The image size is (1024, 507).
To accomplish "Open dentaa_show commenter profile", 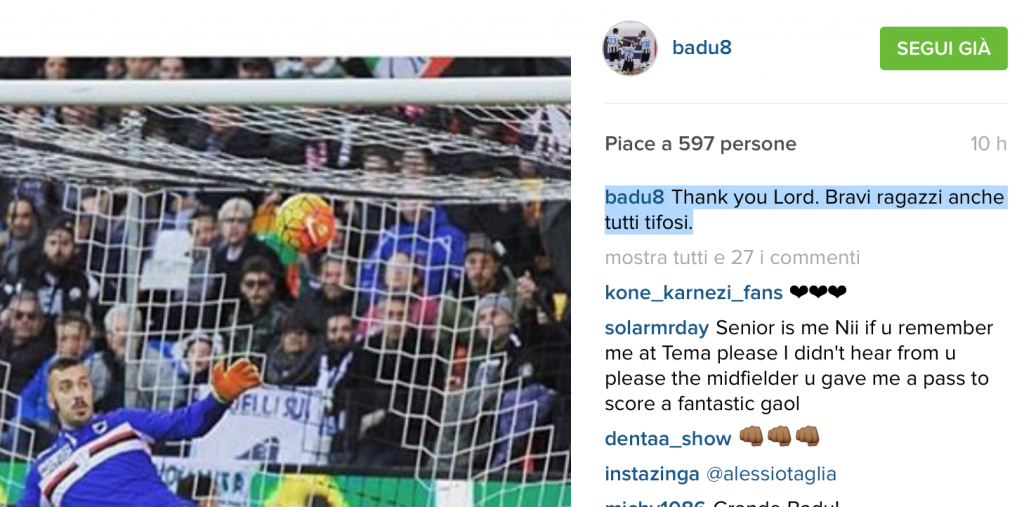I will pyautogui.click(x=668, y=439).
